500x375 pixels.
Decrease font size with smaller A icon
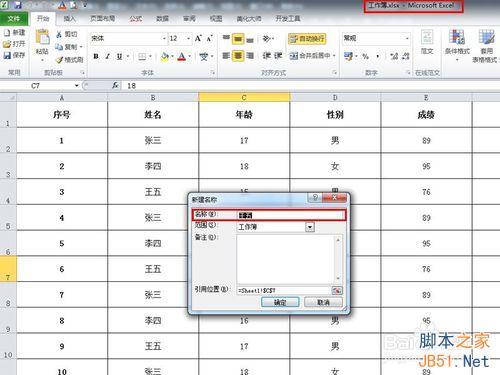[210, 39]
